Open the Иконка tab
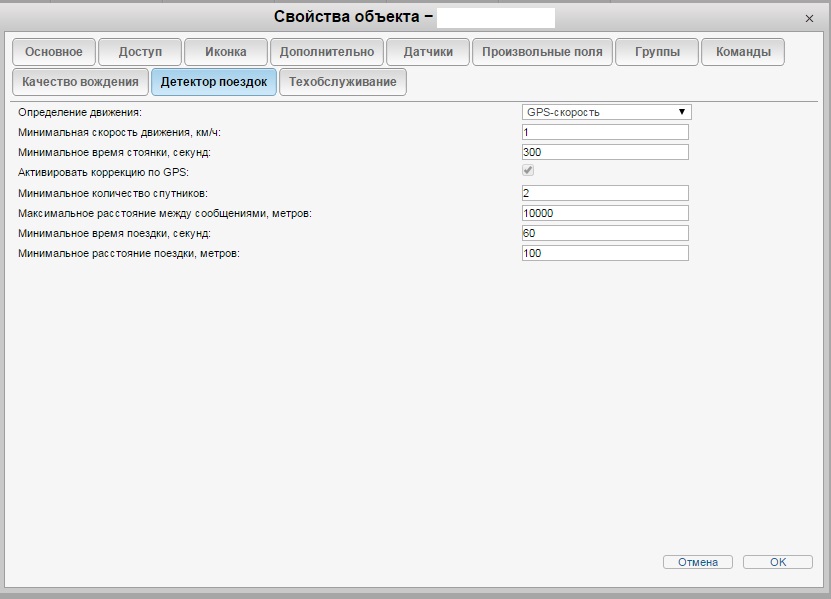This screenshot has height=599, width=831. coord(226,52)
